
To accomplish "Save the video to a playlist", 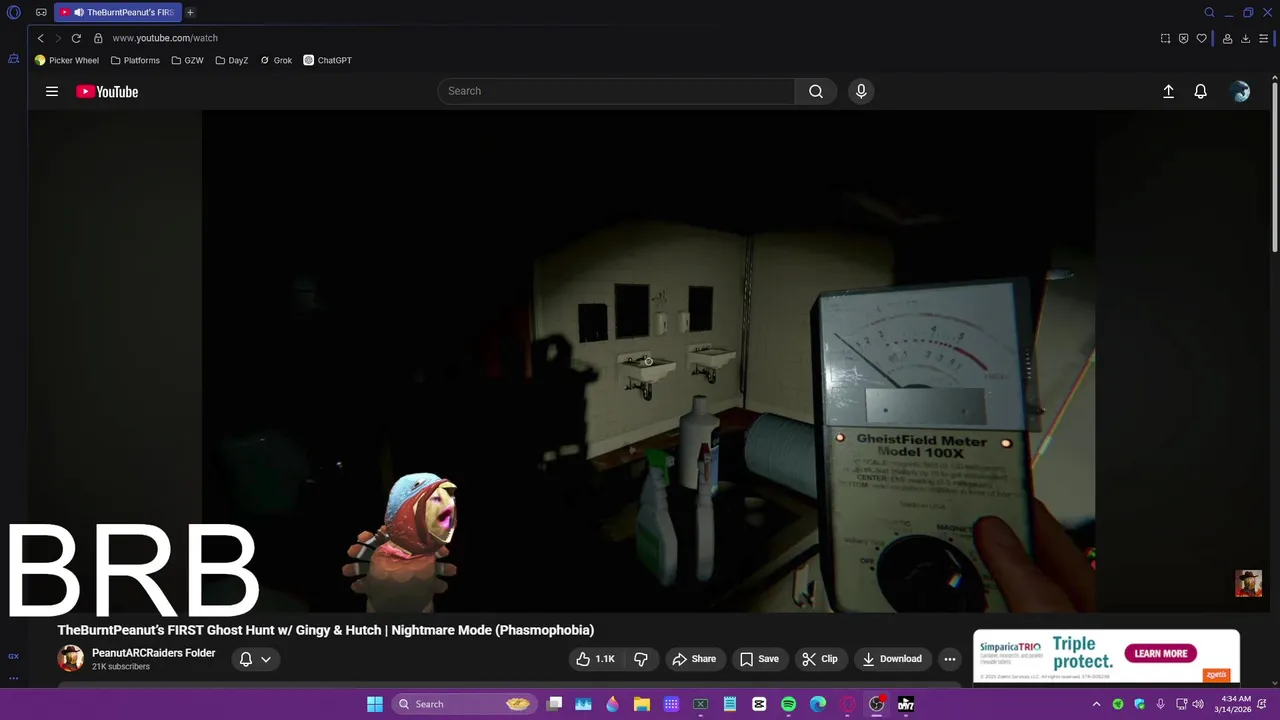I will (759, 659).
